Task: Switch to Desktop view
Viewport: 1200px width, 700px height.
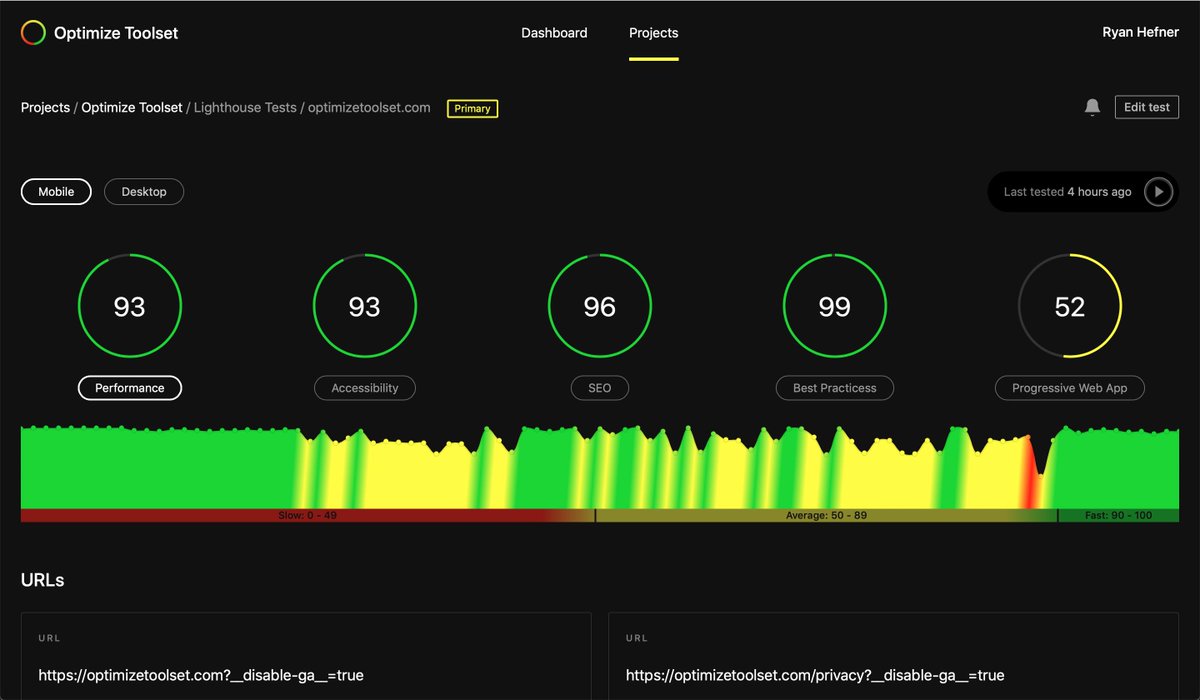Action: point(143,191)
